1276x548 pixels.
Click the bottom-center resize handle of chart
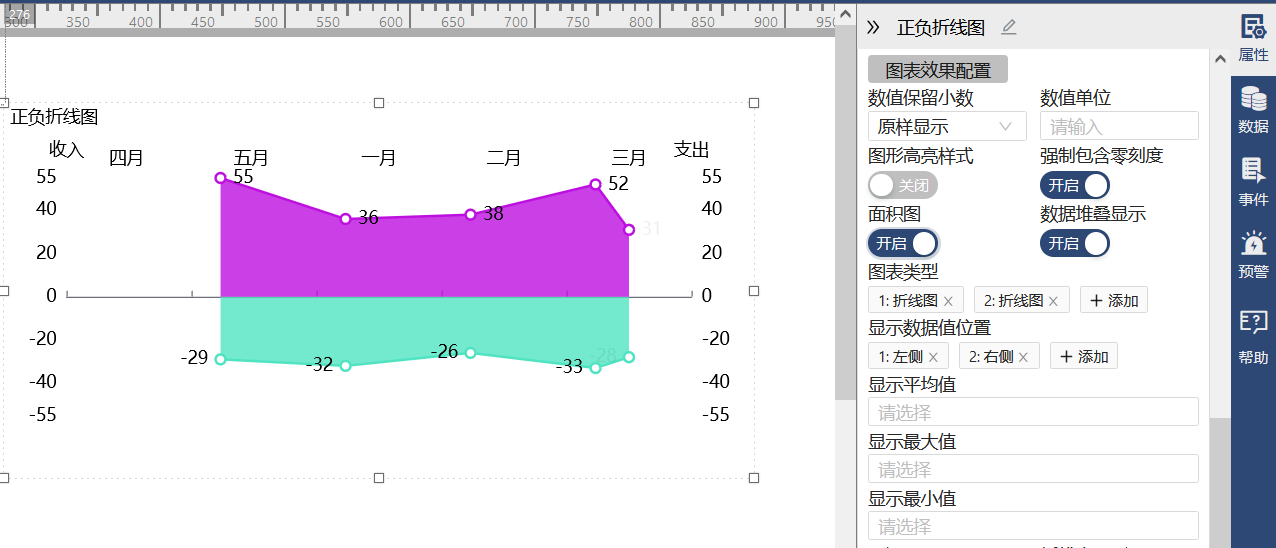[x=379, y=478]
